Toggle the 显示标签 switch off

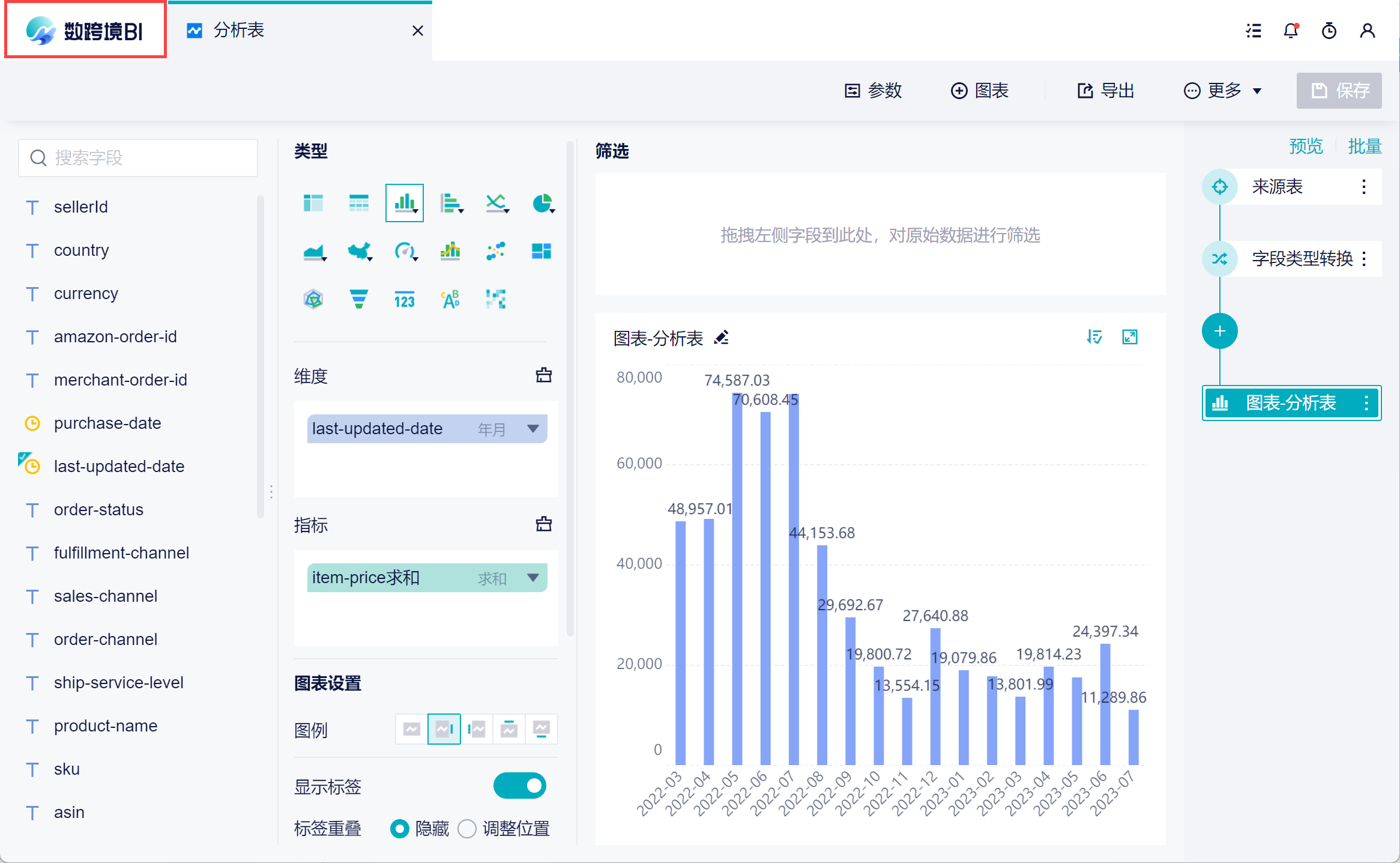[519, 786]
